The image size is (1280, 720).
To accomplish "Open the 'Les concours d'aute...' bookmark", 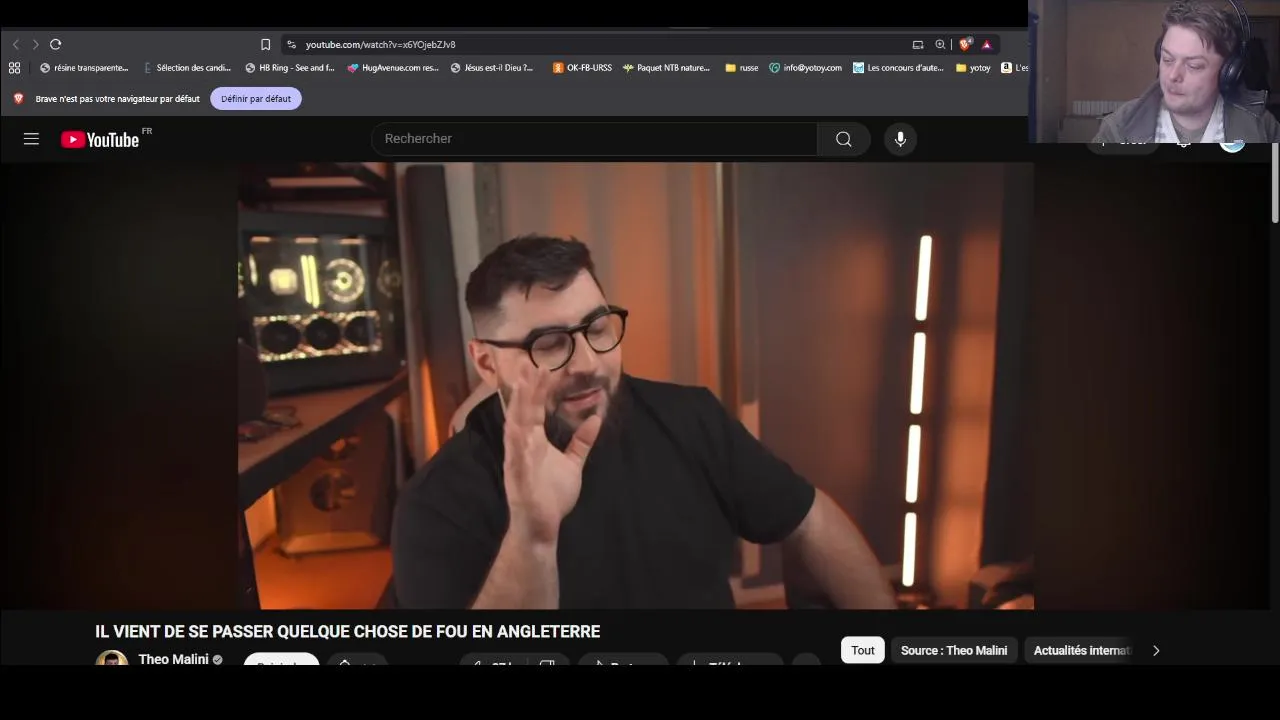I will click(x=898, y=68).
